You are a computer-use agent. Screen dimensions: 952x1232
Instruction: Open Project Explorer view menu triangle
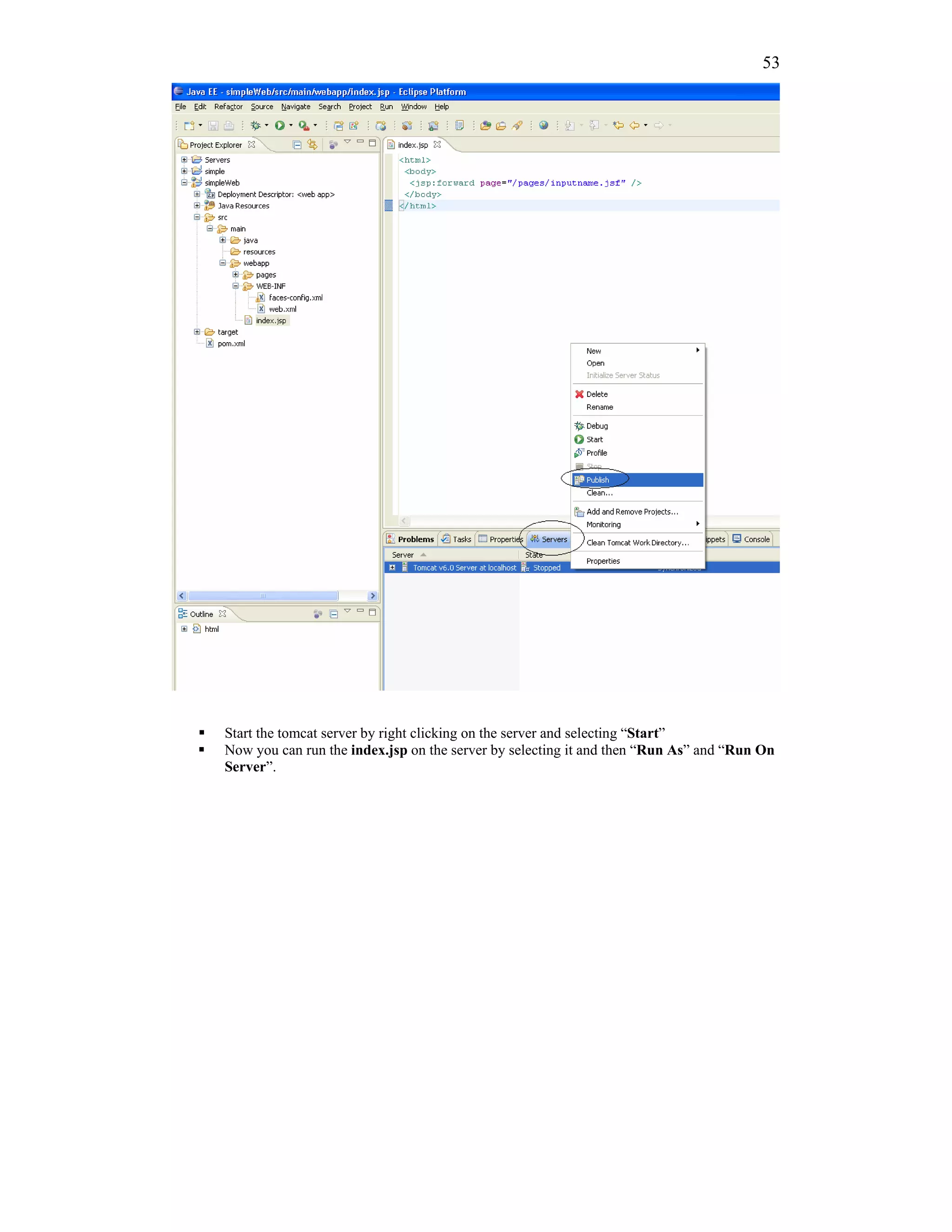pyautogui.click(x=347, y=142)
